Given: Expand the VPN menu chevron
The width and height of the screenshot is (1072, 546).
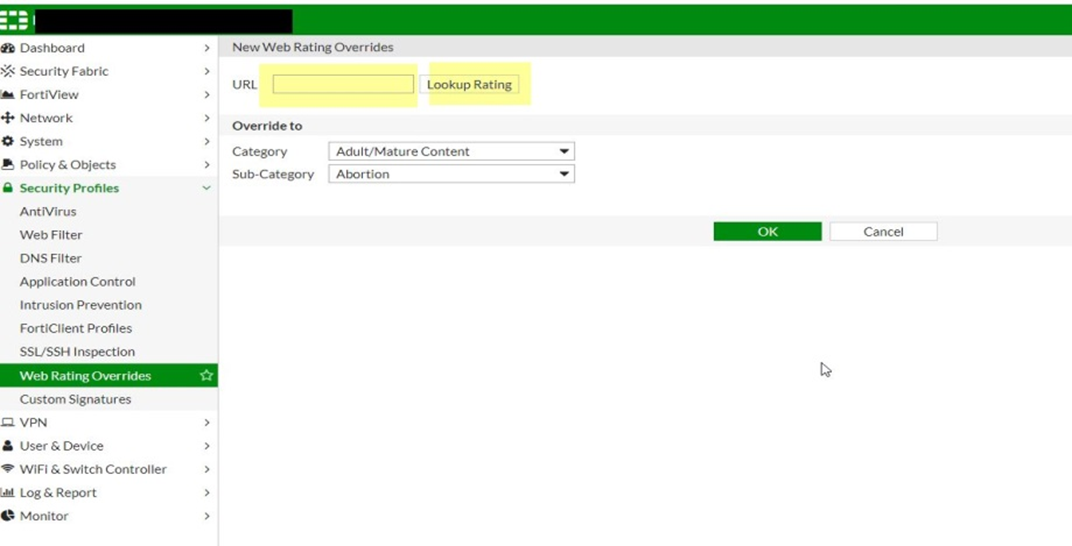Looking at the screenshot, I should [206, 423].
